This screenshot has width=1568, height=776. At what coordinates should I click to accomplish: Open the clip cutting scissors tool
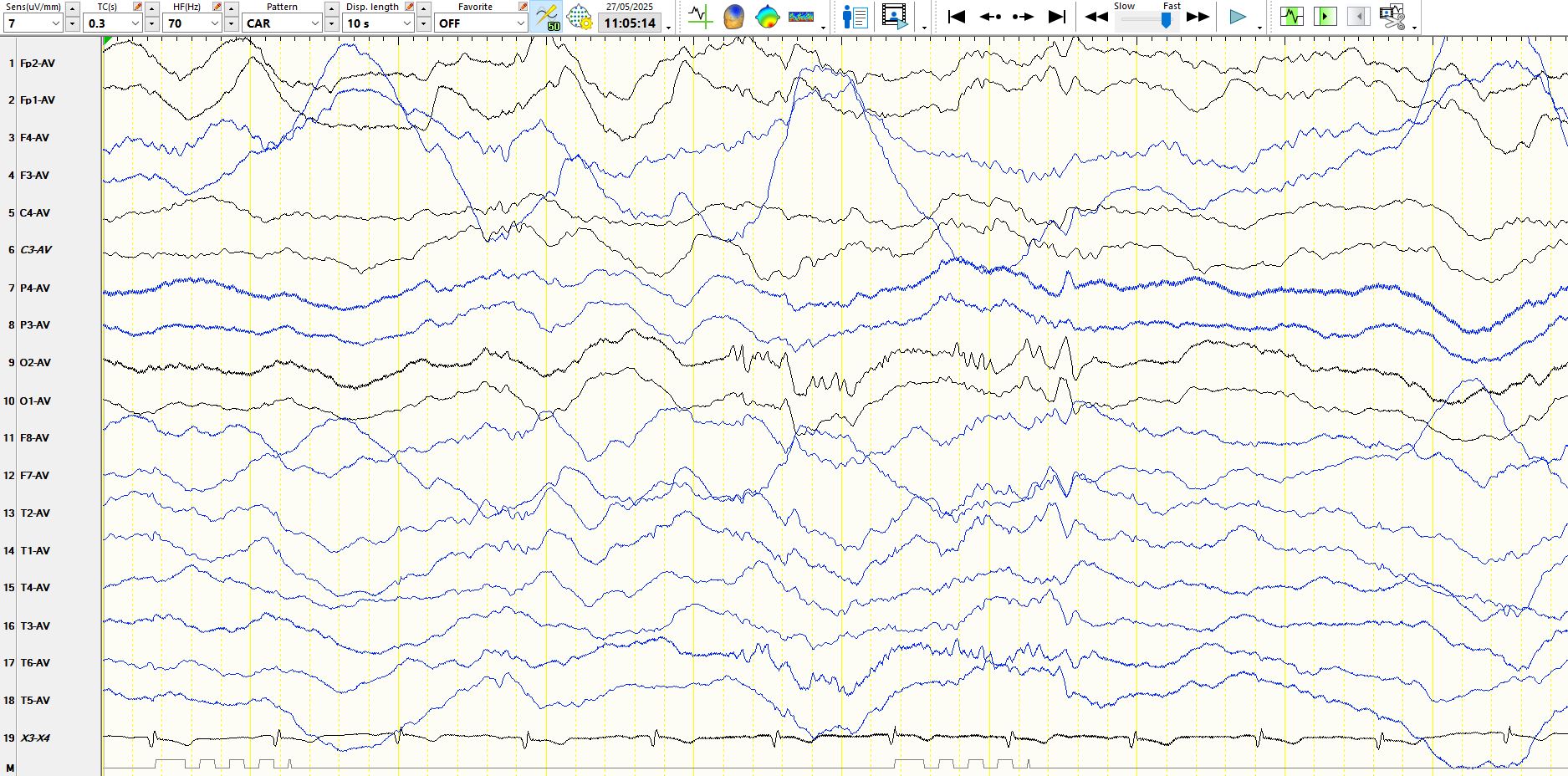1392,16
